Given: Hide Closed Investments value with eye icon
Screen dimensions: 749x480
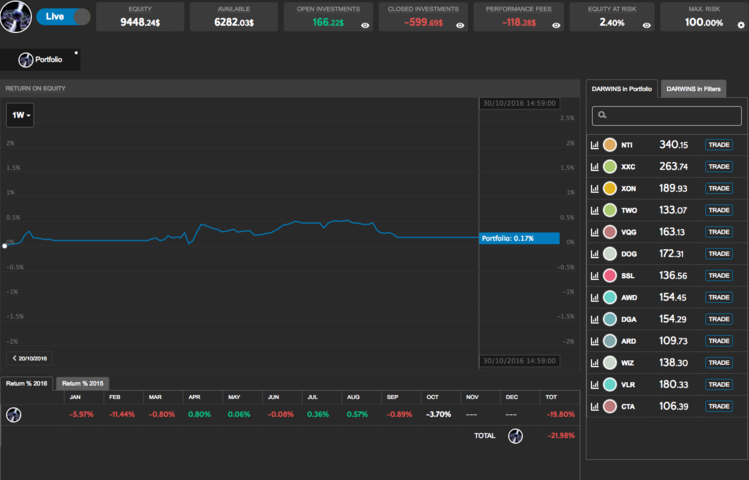Looking at the screenshot, I should 459,25.
